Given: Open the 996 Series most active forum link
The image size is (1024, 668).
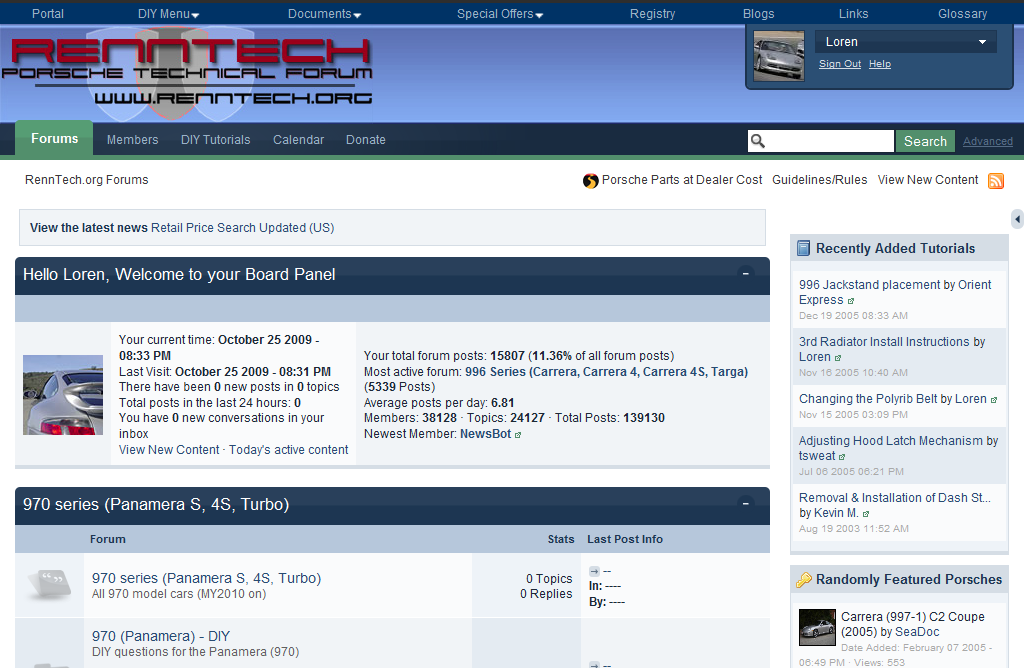Looking at the screenshot, I should pos(606,372).
